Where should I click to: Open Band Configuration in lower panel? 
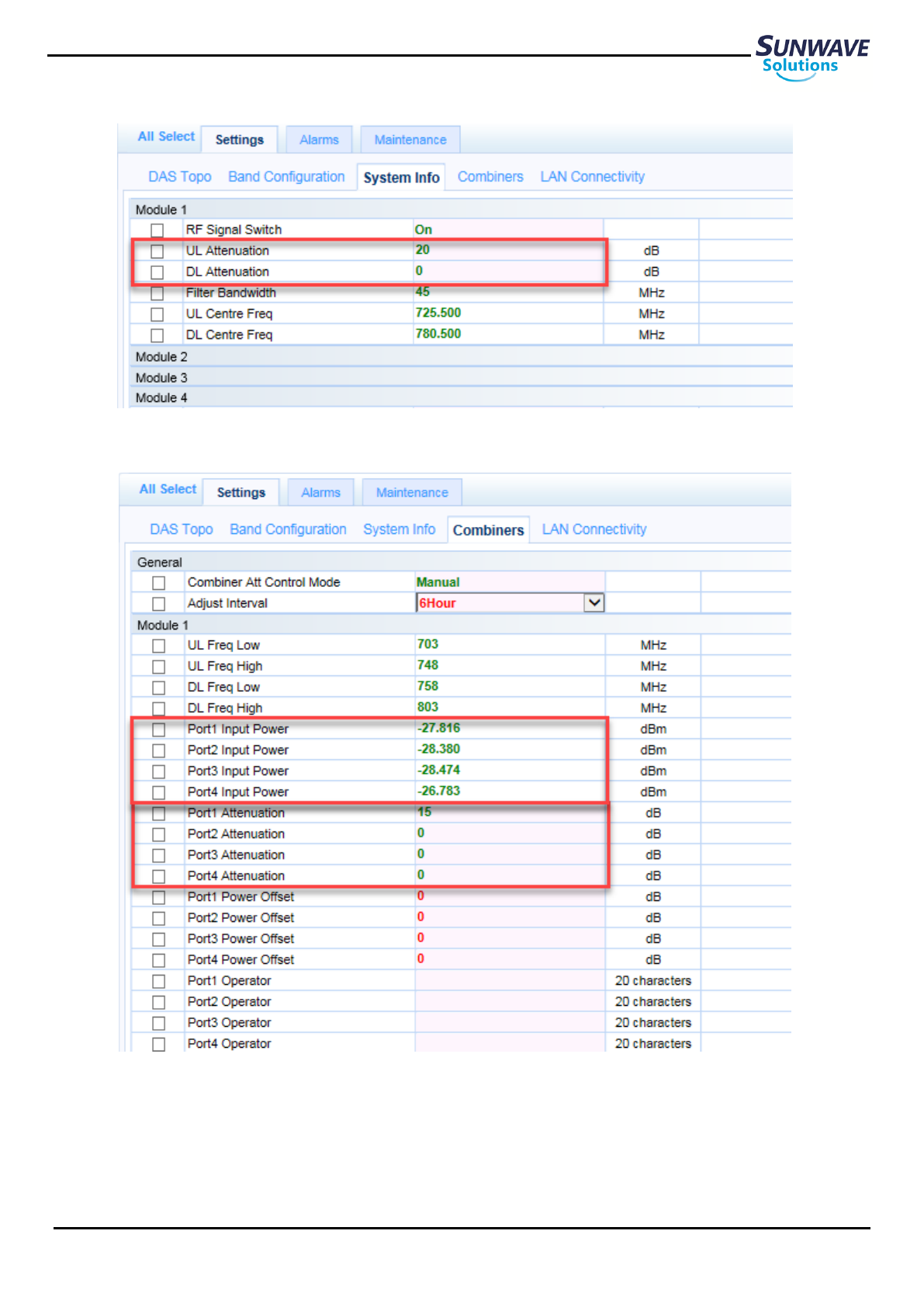[x=288, y=529]
